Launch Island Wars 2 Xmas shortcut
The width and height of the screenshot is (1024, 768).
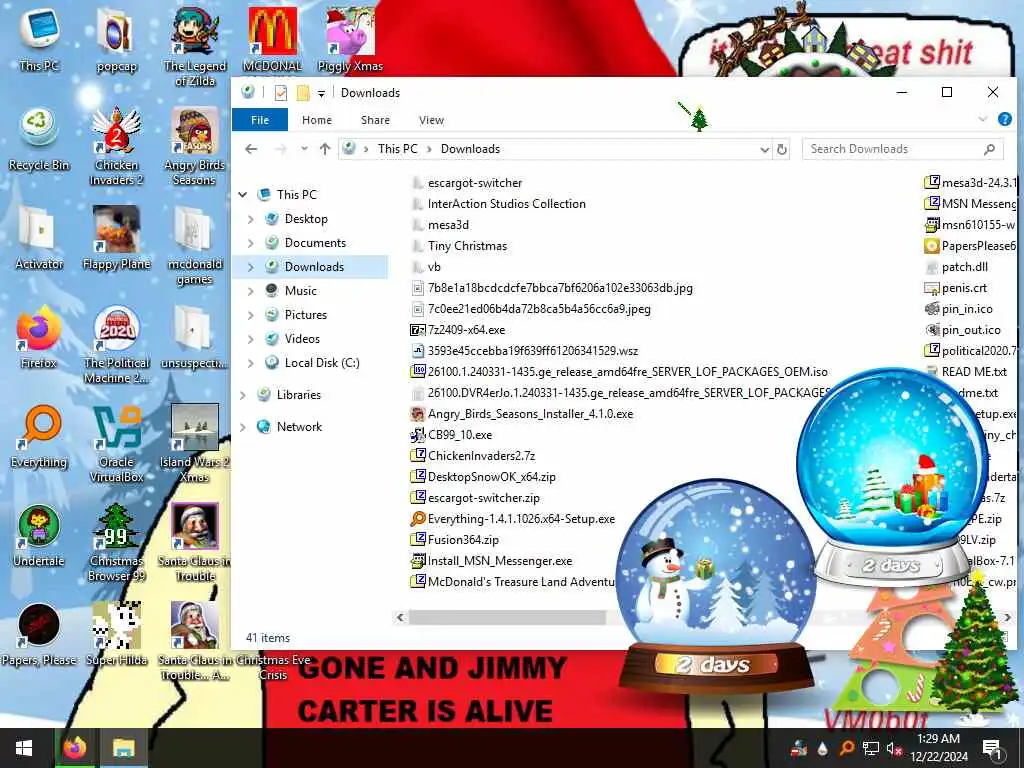pyautogui.click(x=195, y=444)
